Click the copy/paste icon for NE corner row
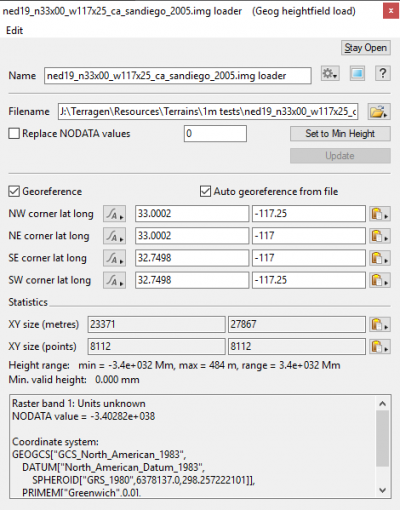The width and height of the screenshot is (400, 510). tap(379, 236)
